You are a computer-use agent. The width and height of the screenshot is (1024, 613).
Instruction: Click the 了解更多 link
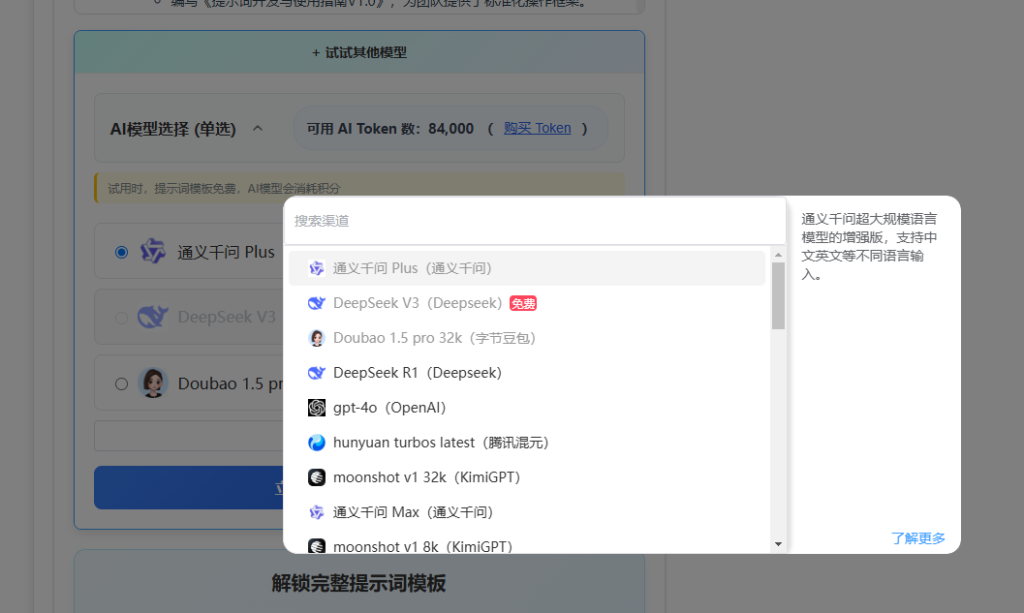click(917, 538)
